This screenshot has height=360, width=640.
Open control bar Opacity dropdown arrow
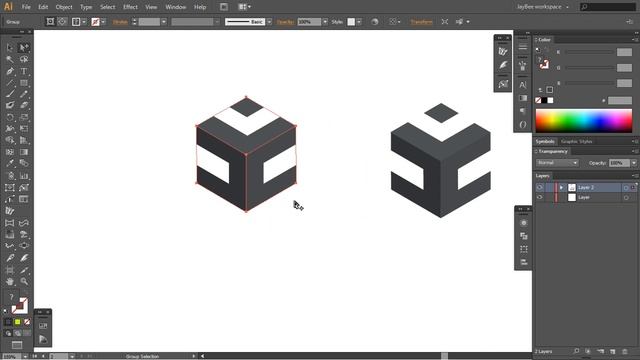click(325, 22)
